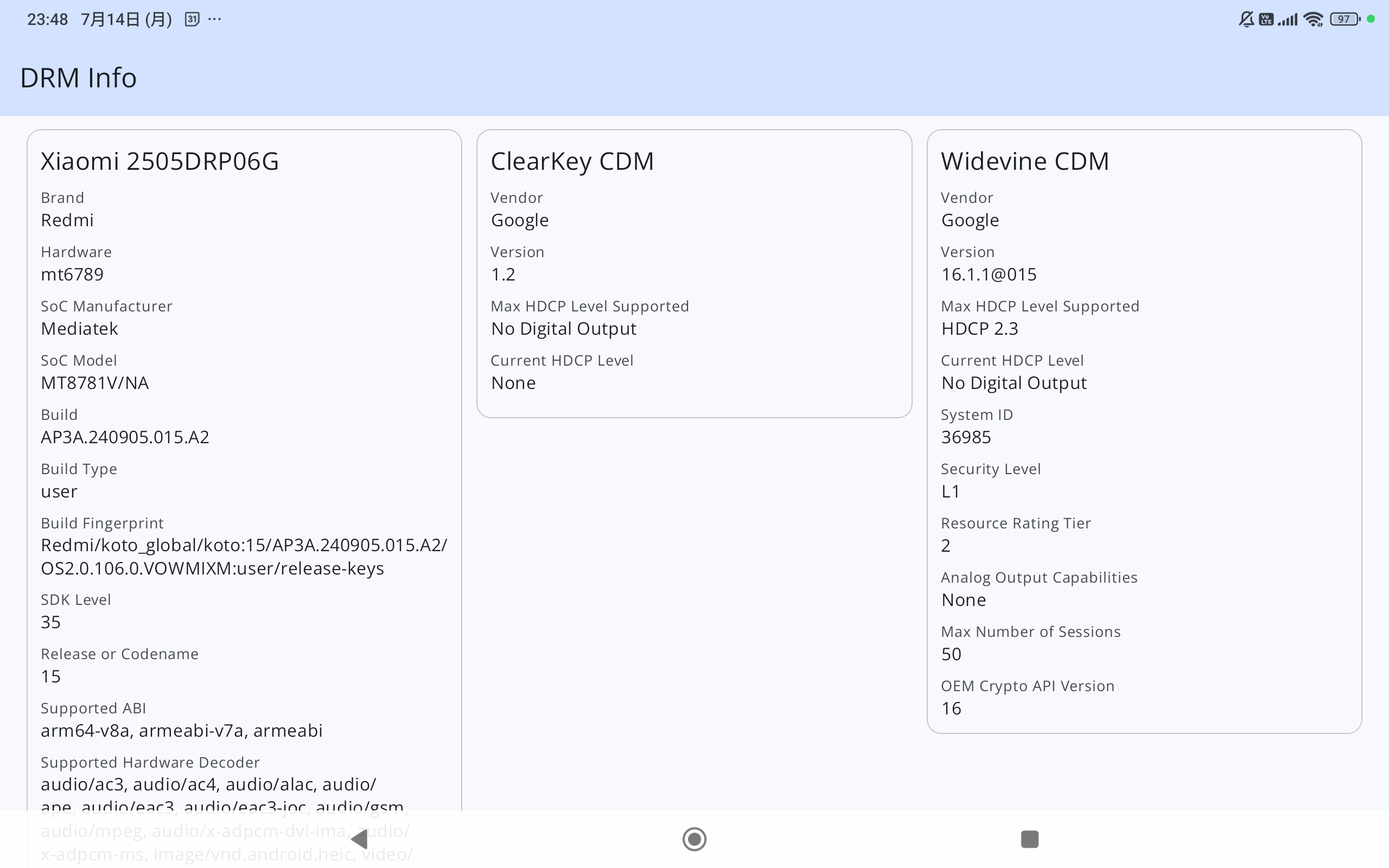Tap the Supported ABI value arm64-v8a list
Viewport: 1389px width, 868px height.
coord(181,731)
